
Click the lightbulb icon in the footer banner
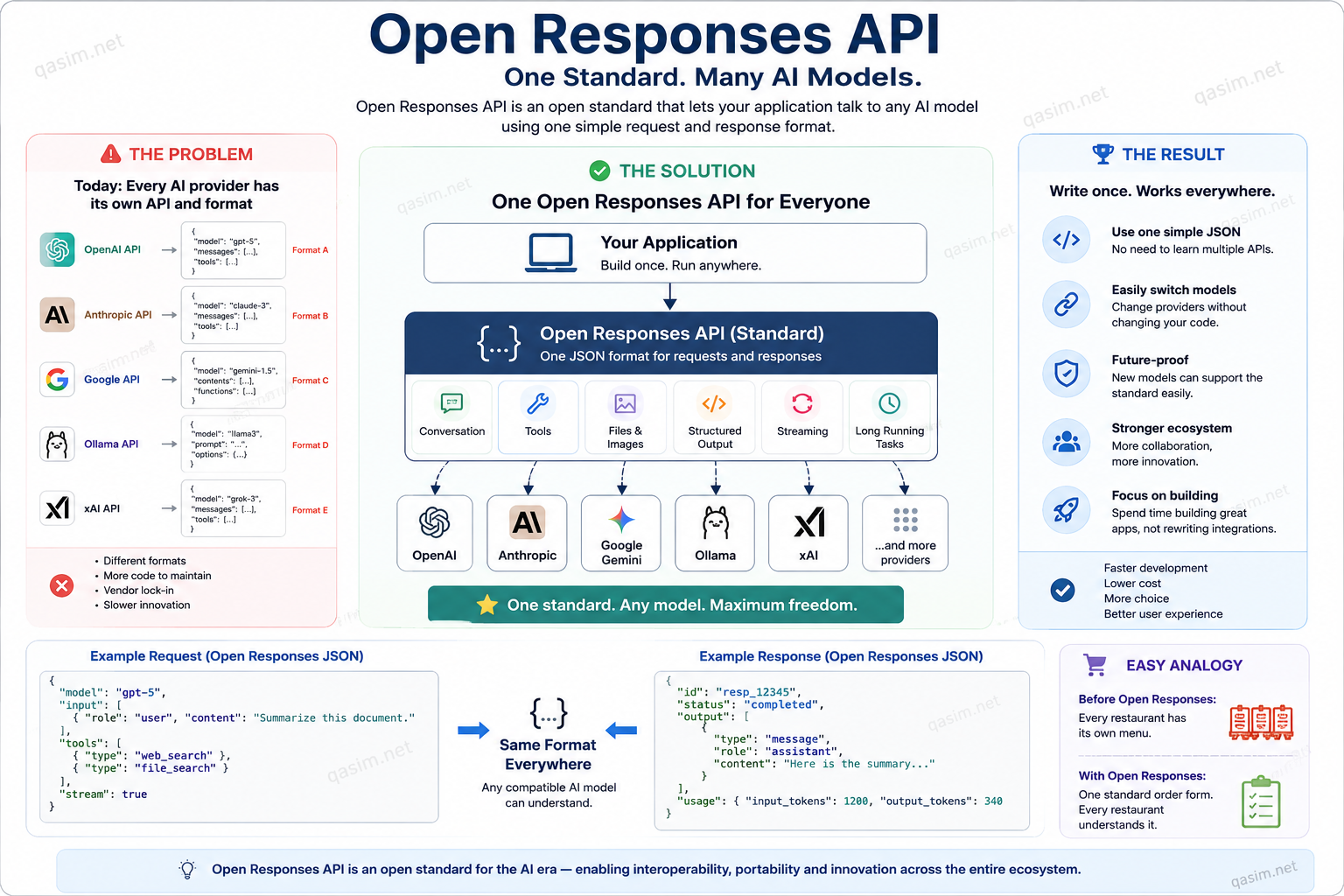[x=187, y=869]
